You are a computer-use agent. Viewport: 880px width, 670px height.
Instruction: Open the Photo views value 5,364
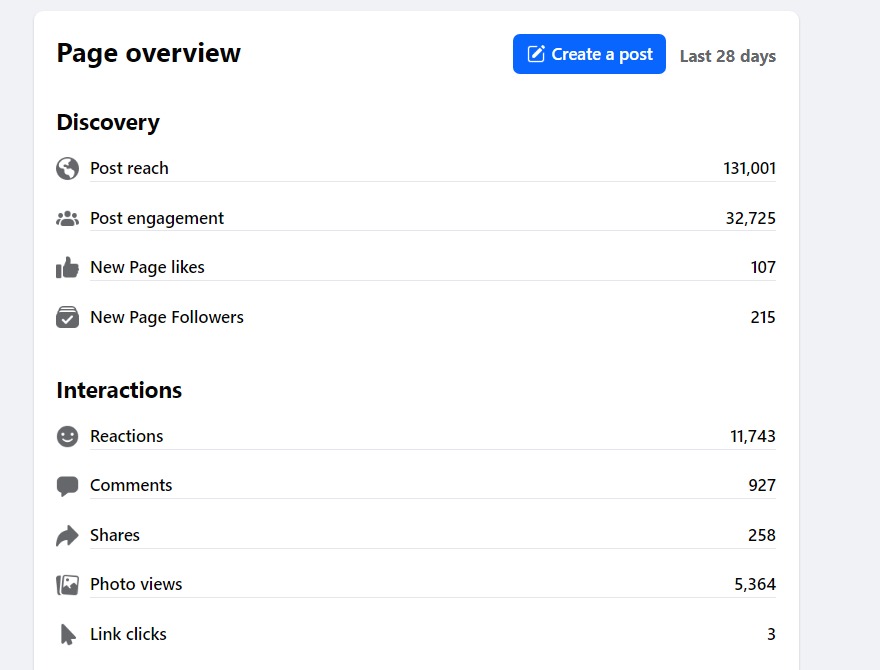pyautogui.click(x=755, y=585)
